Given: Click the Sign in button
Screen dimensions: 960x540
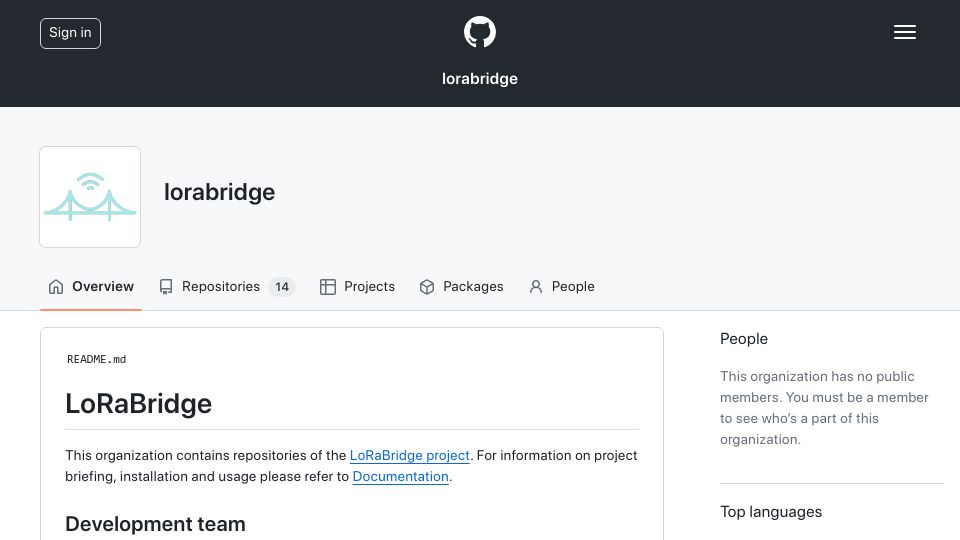Looking at the screenshot, I should (70, 33).
